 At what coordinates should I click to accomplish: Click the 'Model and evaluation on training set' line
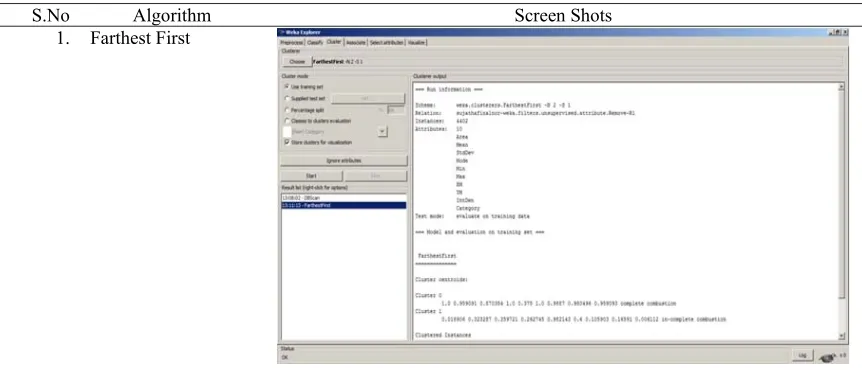[479, 232]
